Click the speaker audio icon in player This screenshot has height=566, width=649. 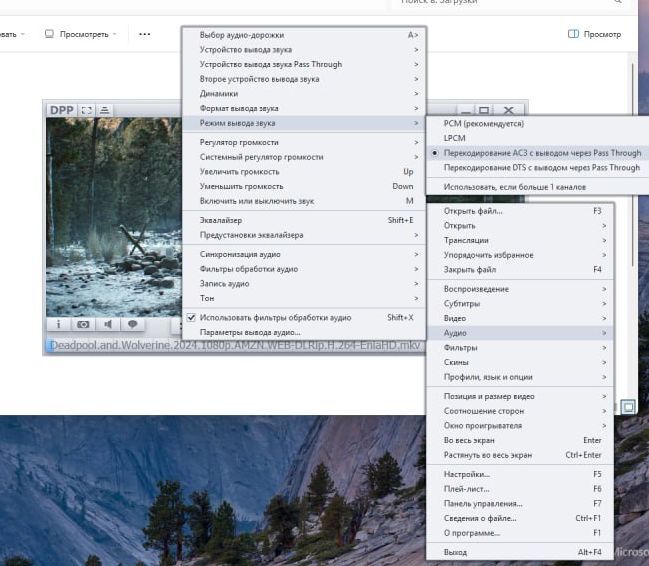[108, 324]
